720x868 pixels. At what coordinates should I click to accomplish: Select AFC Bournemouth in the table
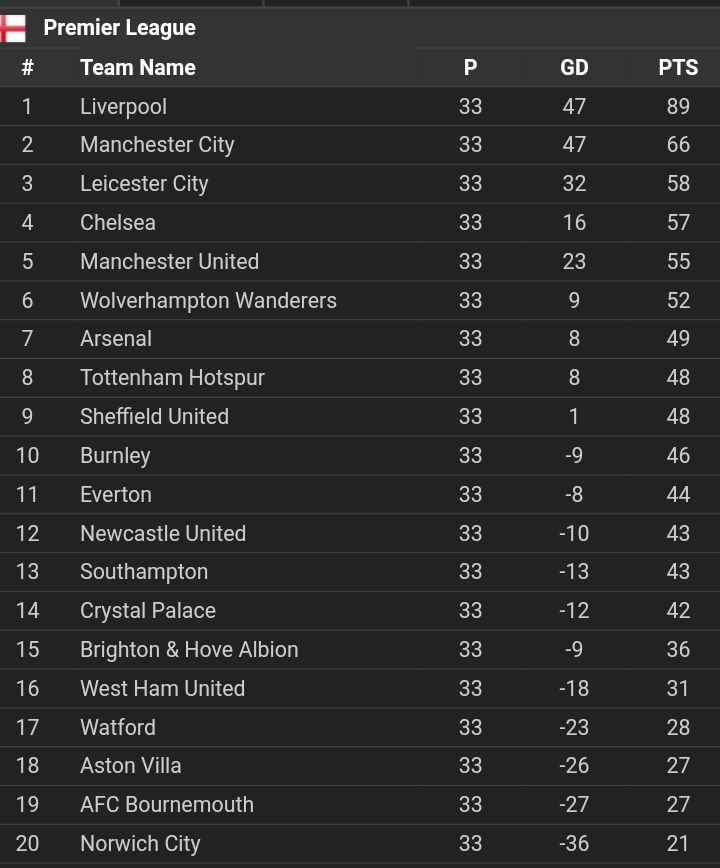(x=166, y=805)
